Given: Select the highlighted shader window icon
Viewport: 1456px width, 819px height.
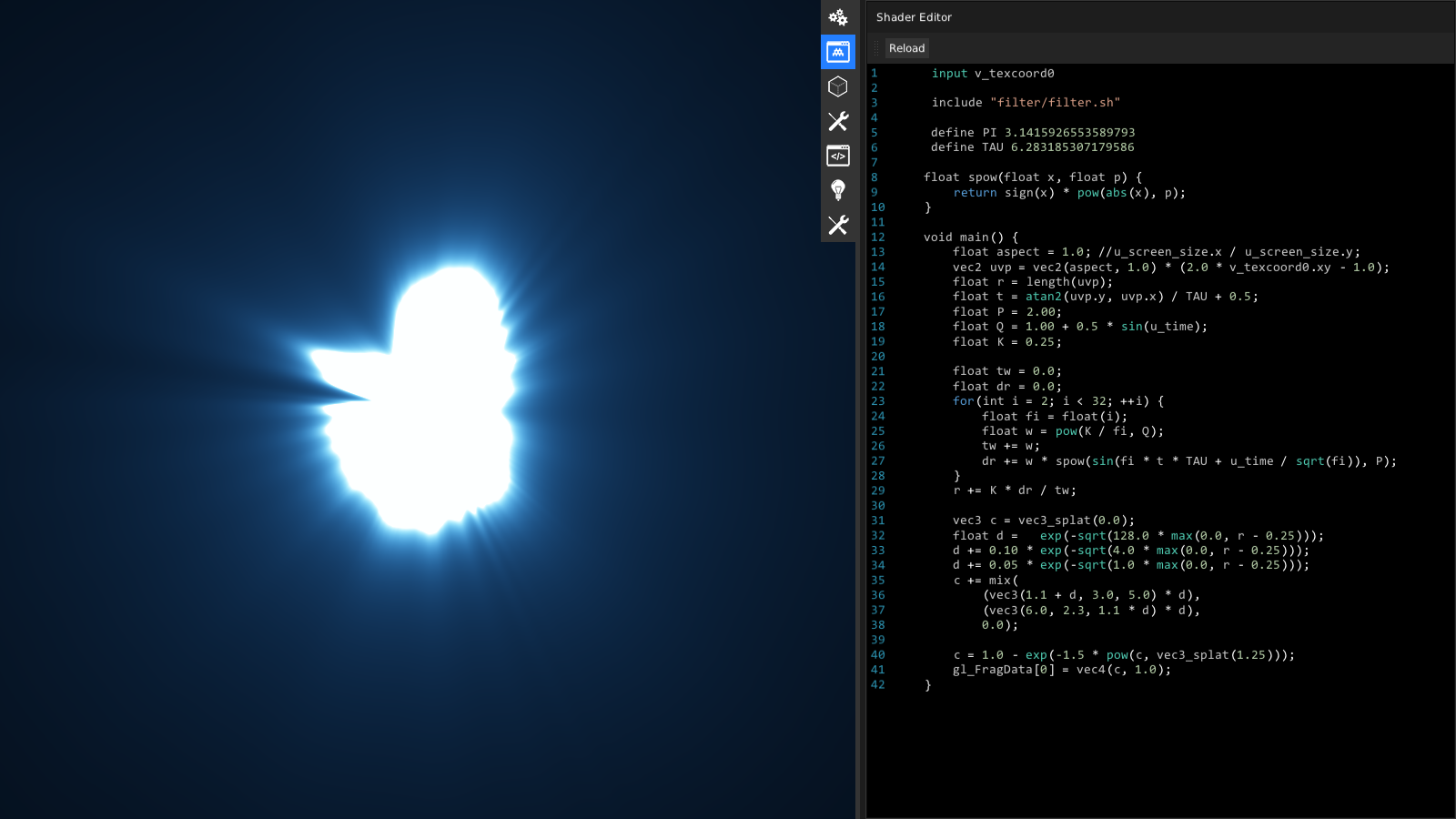Looking at the screenshot, I should pos(838,52).
